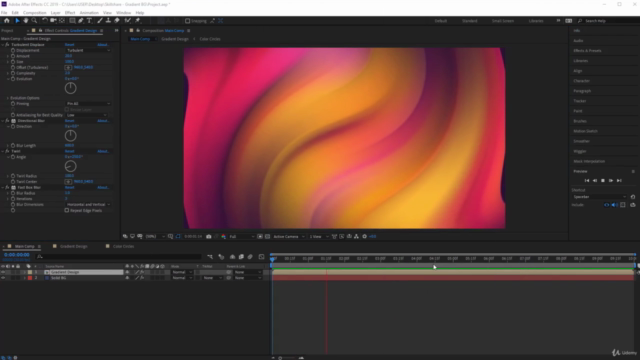The width and height of the screenshot is (640, 360).
Task: Click the snapshot camera icon in viewer
Action: [209, 236]
